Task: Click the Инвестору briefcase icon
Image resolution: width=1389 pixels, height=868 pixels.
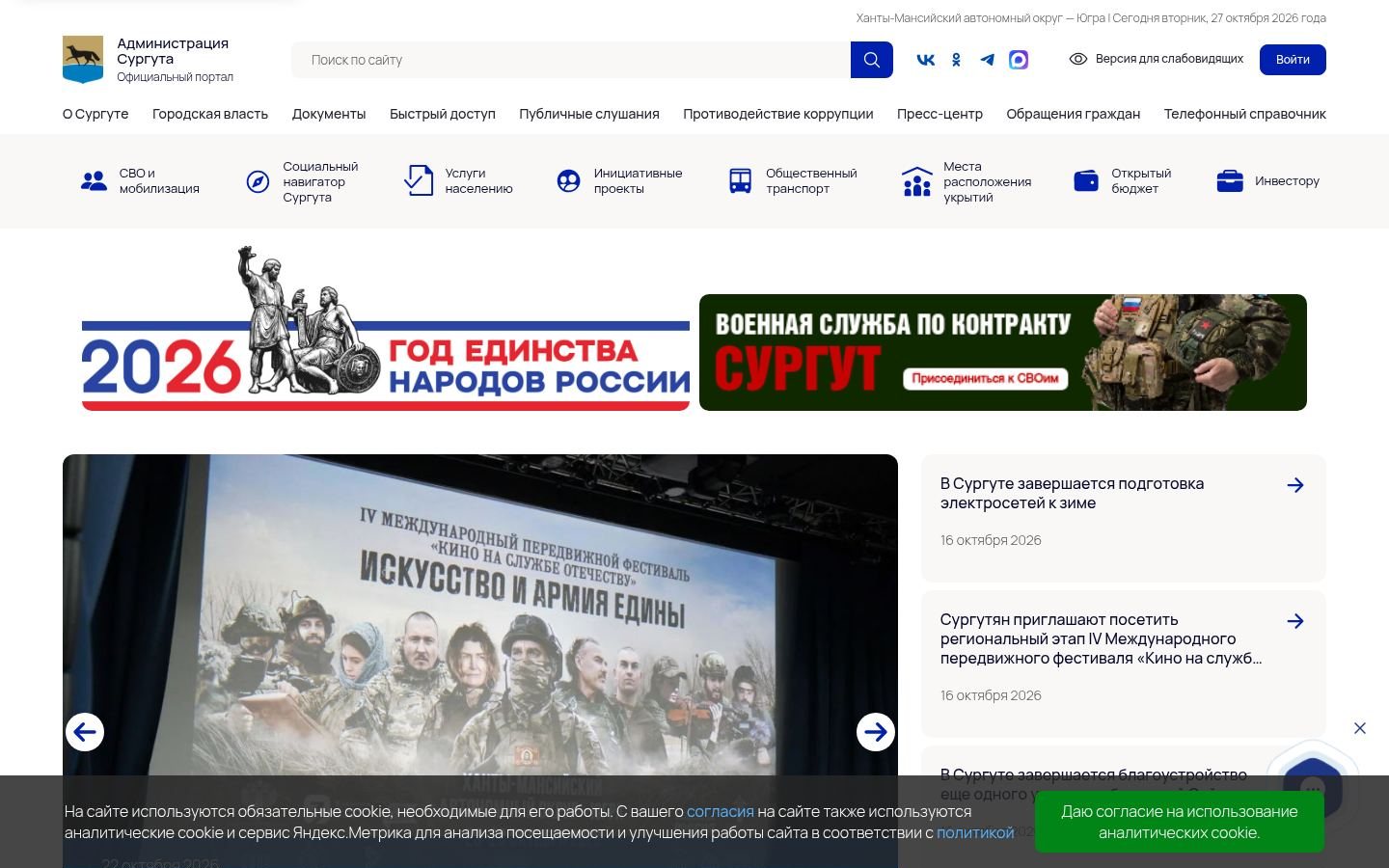Action: [x=1230, y=181]
